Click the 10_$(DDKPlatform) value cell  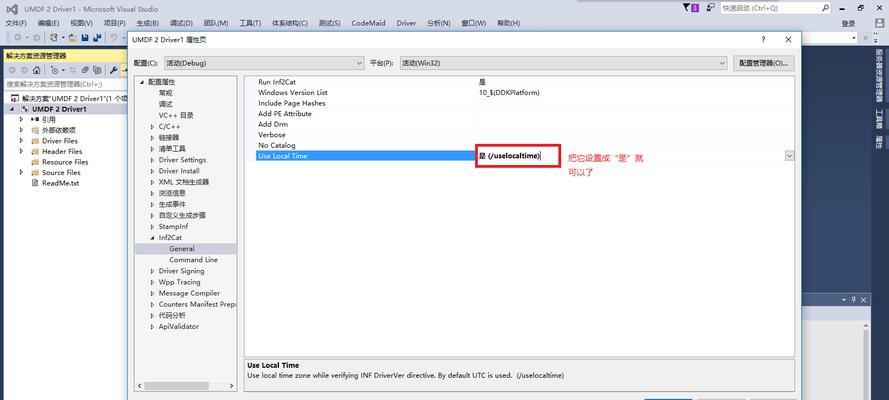tap(635, 92)
